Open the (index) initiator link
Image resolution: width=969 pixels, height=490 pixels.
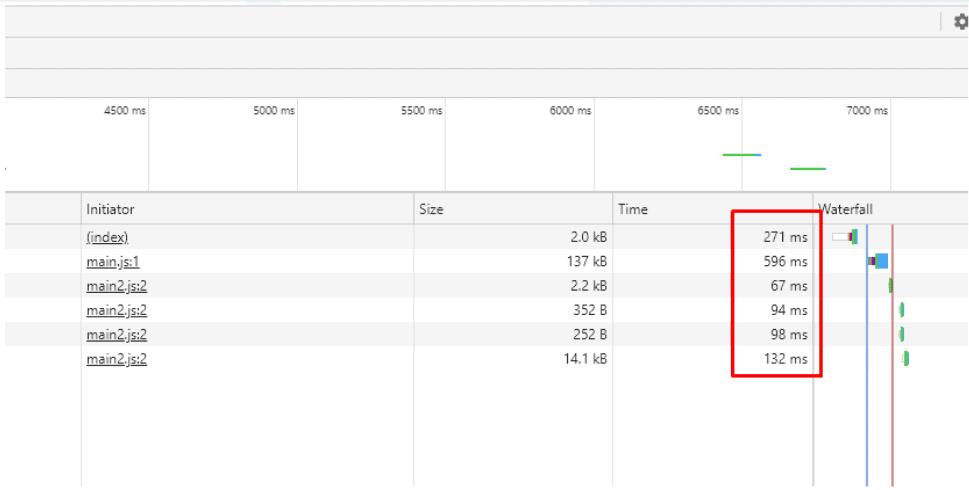pyautogui.click(x=107, y=237)
